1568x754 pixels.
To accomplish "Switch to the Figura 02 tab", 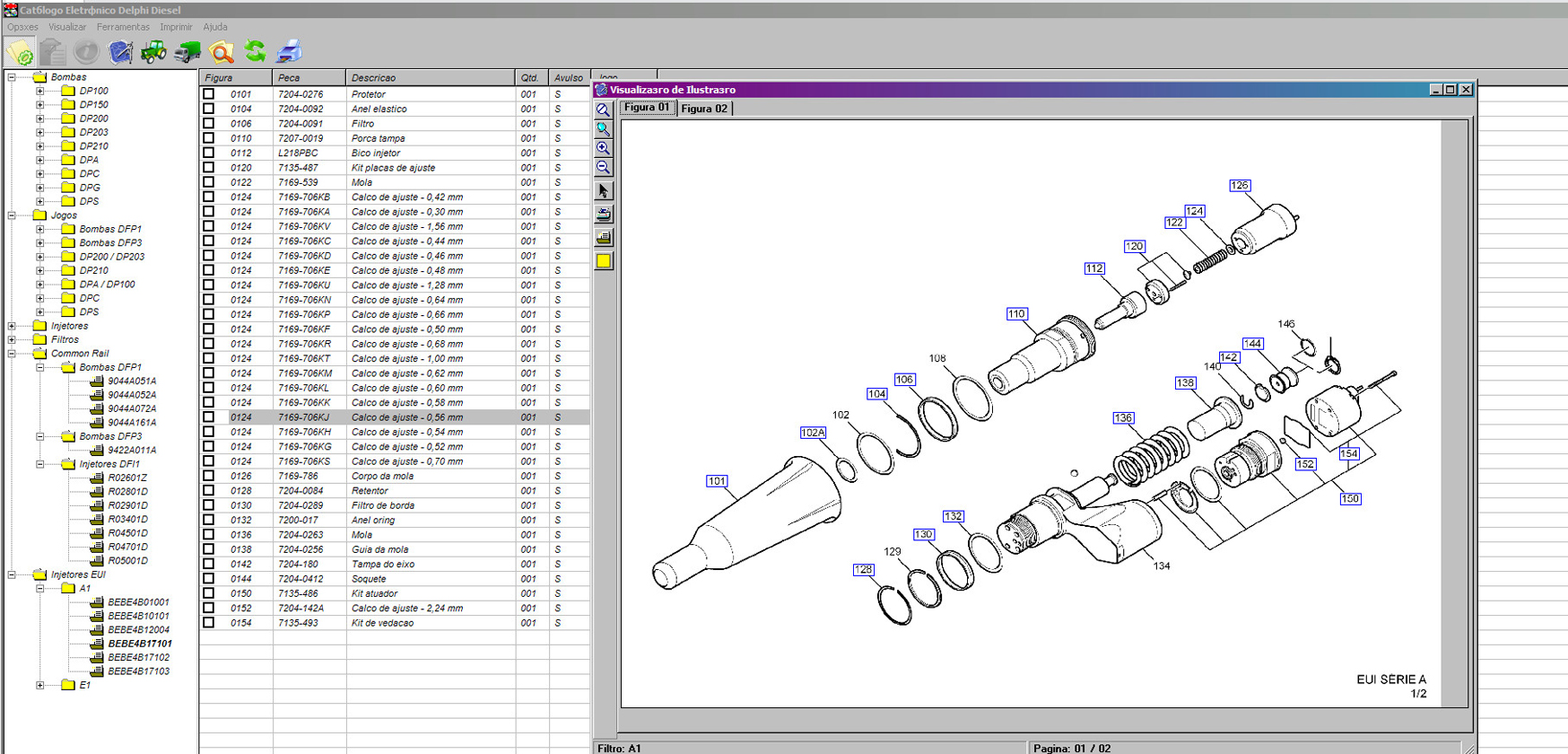I will pyautogui.click(x=704, y=109).
